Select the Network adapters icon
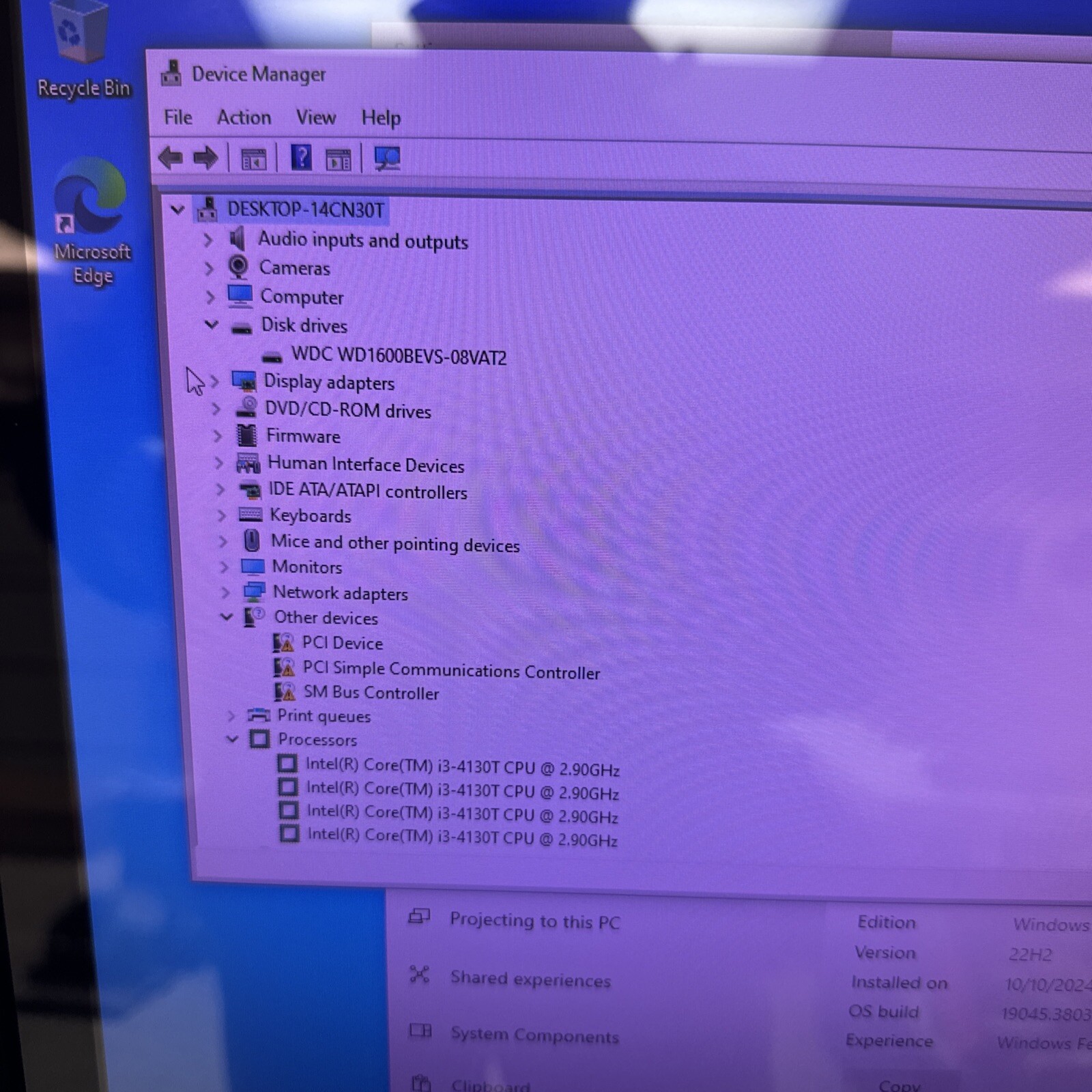 pyautogui.click(x=255, y=592)
